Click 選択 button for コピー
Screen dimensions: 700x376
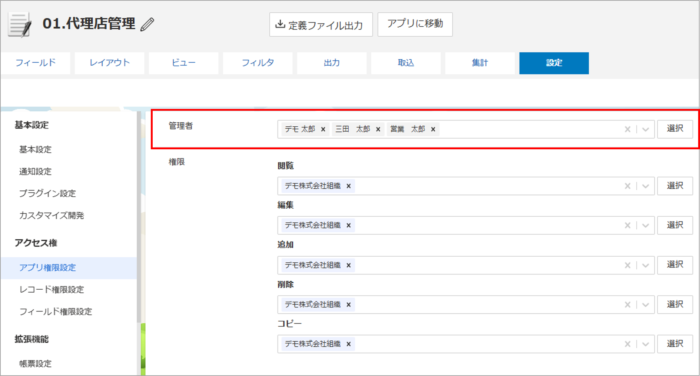675,344
